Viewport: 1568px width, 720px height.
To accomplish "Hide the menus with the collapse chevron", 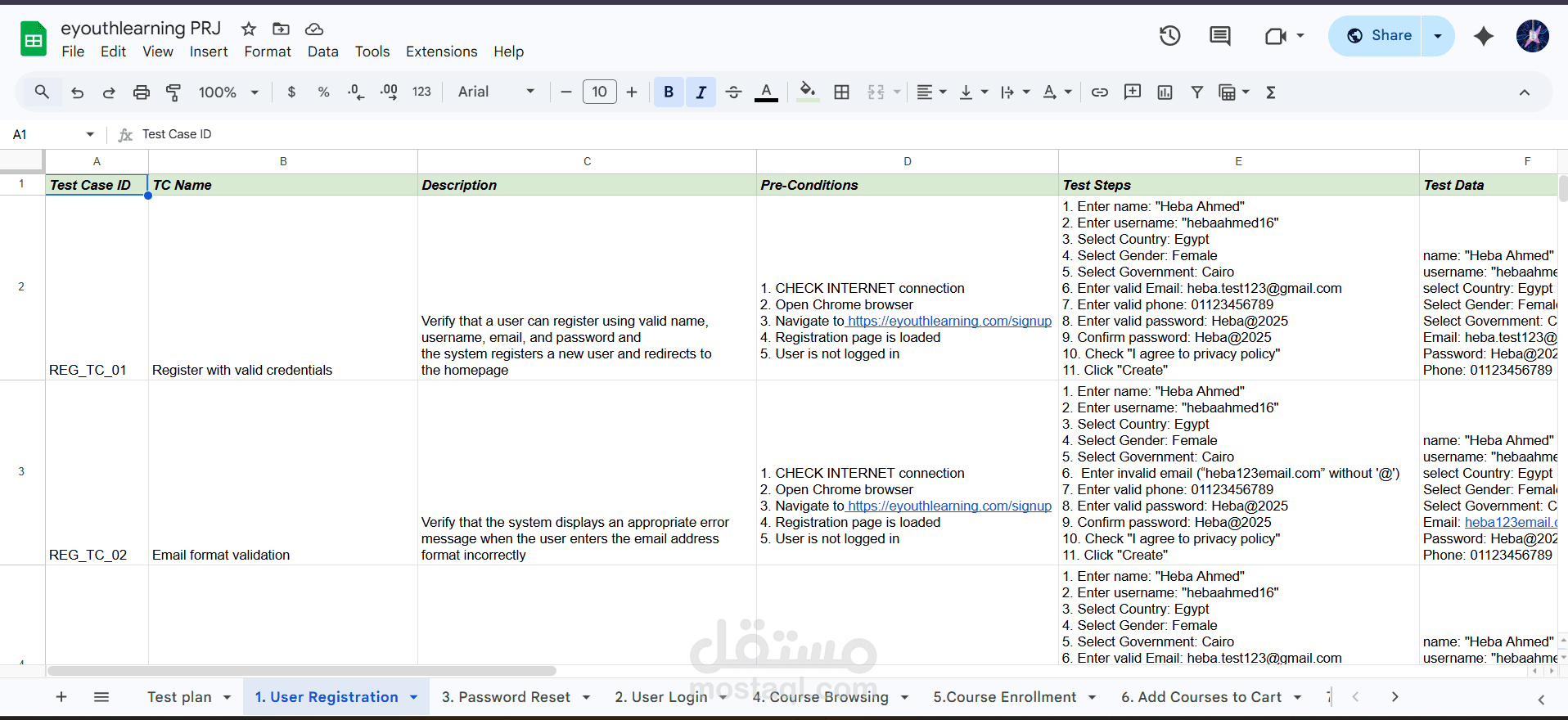I will click(1525, 92).
